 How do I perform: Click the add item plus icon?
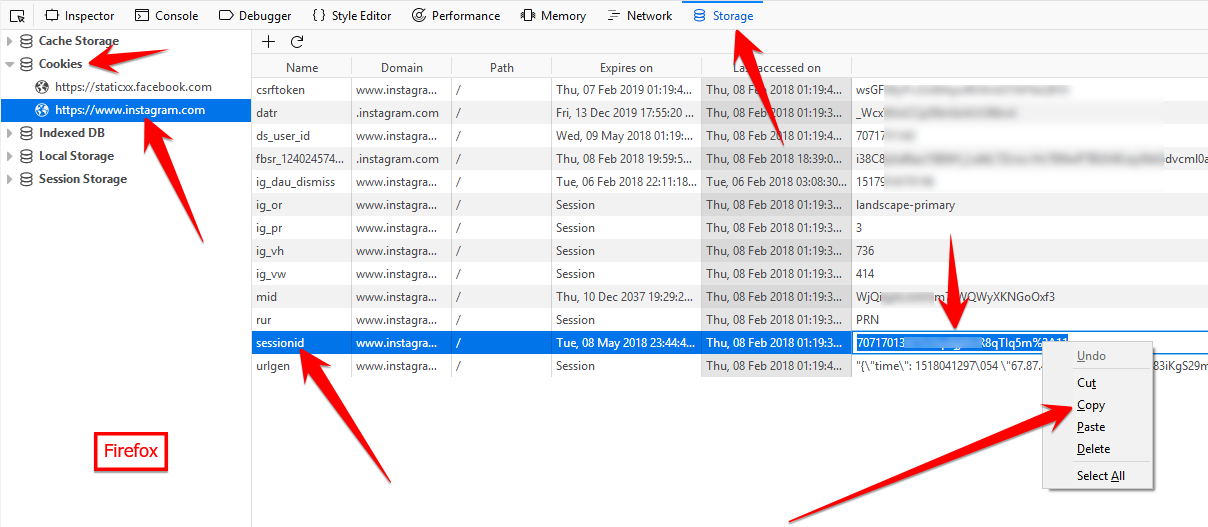[268, 42]
